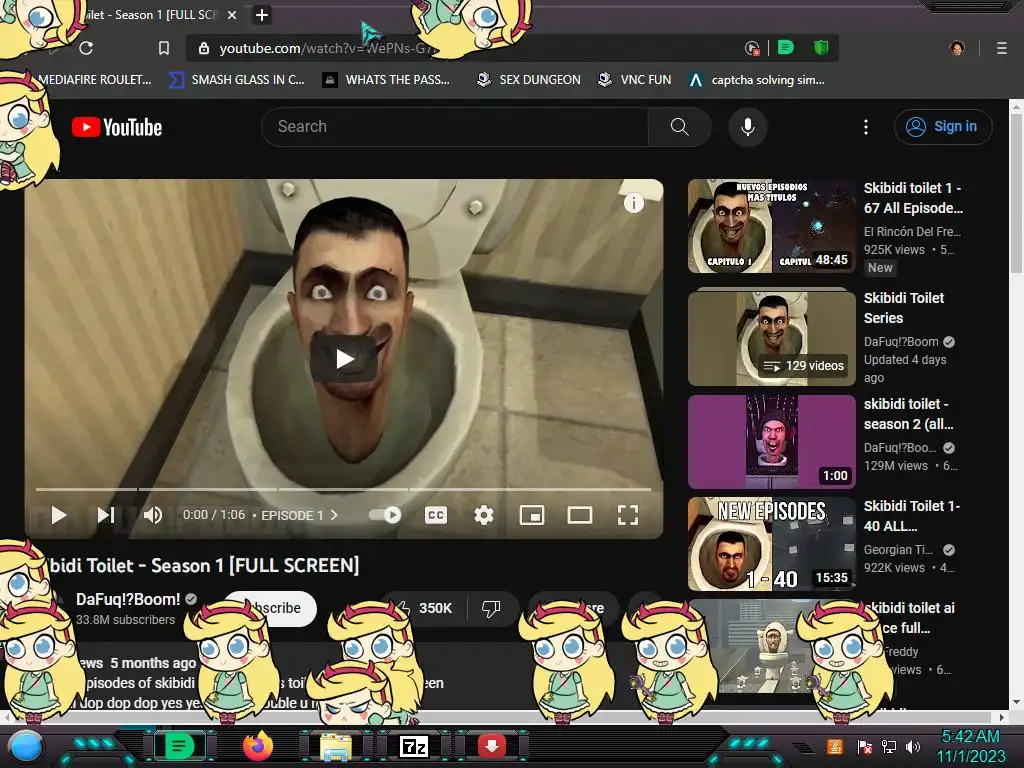Screen dimensions: 1024x768
Task: Go to the YouTube home logo
Action: coord(117,127)
